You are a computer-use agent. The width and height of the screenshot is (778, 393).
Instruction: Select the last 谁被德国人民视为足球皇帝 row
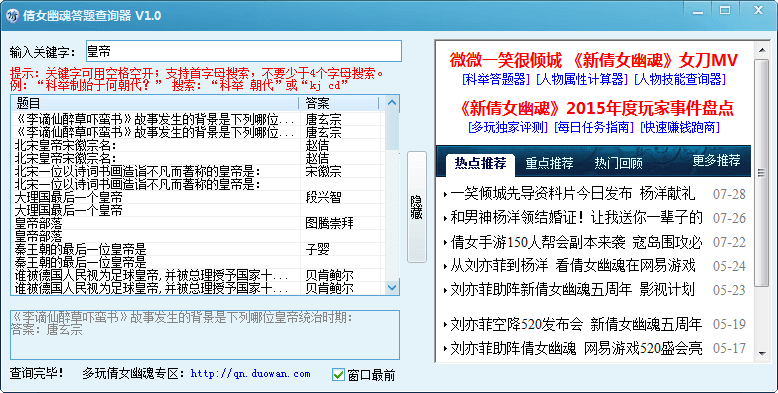(x=198, y=288)
